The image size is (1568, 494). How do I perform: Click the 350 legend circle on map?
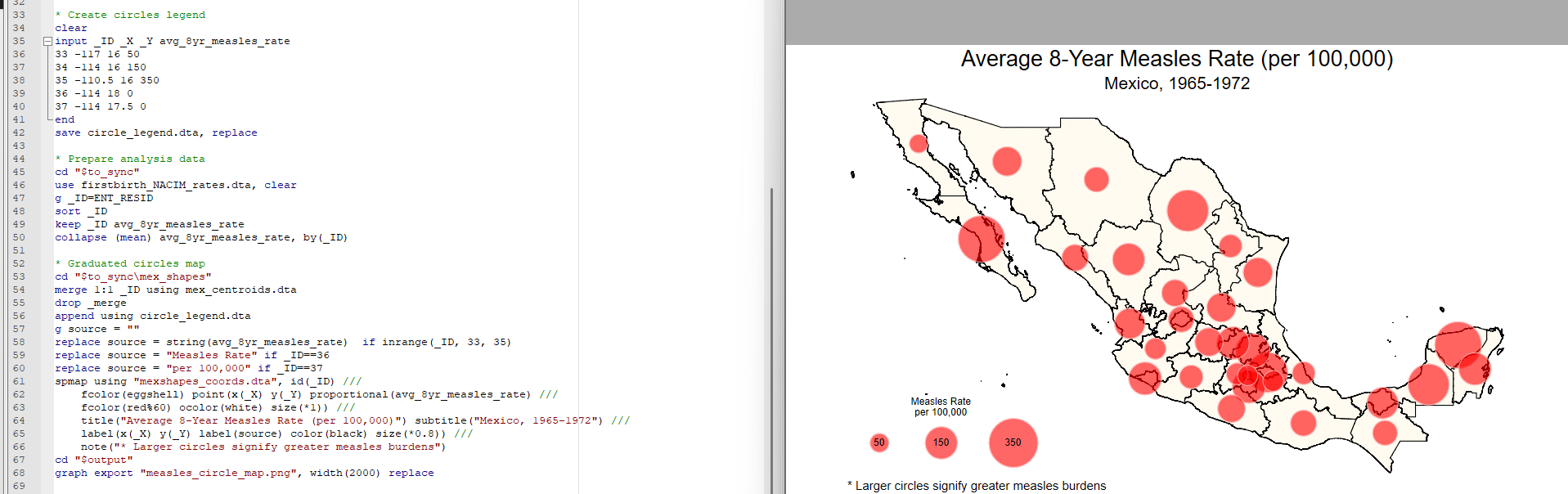(x=1013, y=442)
